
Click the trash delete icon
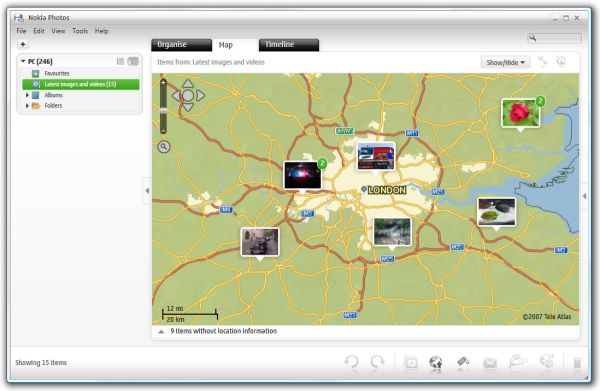tap(577, 363)
